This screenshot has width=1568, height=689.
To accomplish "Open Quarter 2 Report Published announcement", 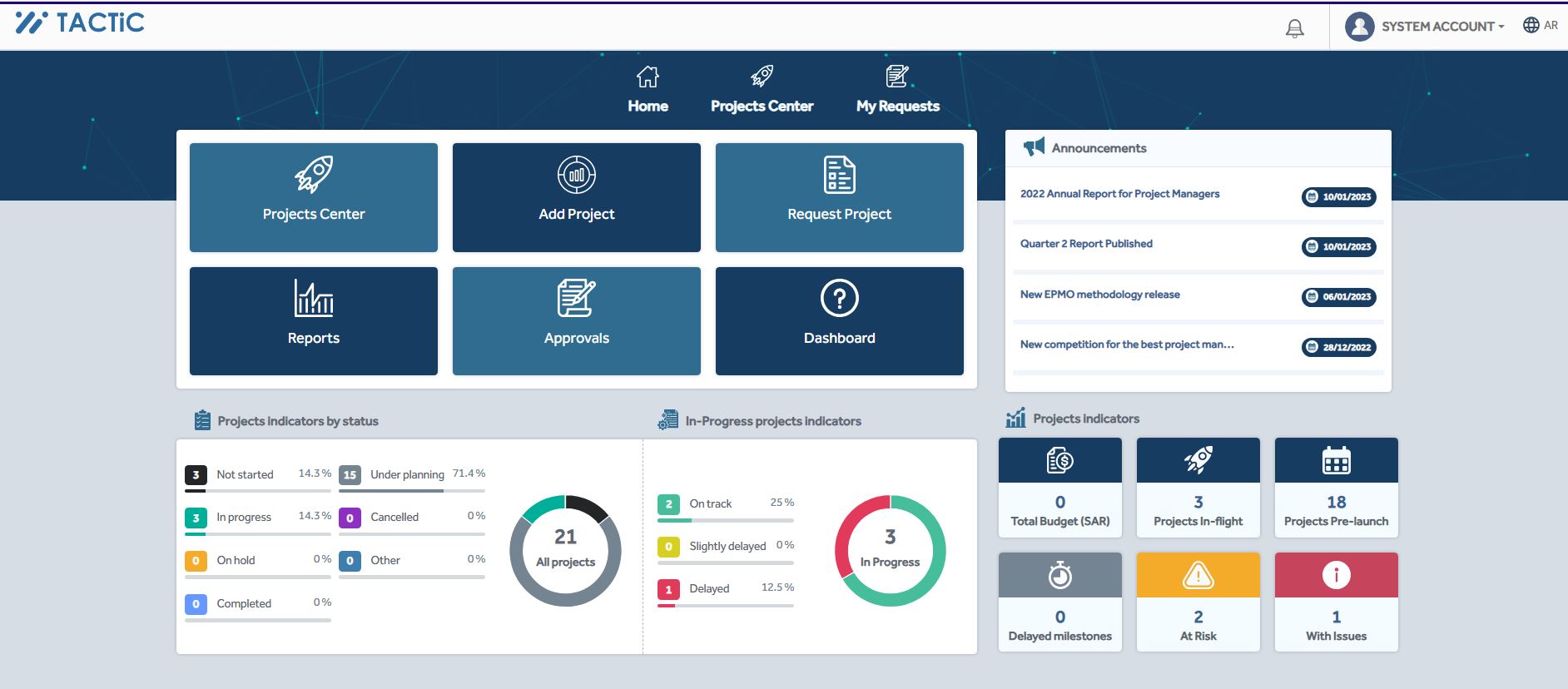I will coord(1086,244).
